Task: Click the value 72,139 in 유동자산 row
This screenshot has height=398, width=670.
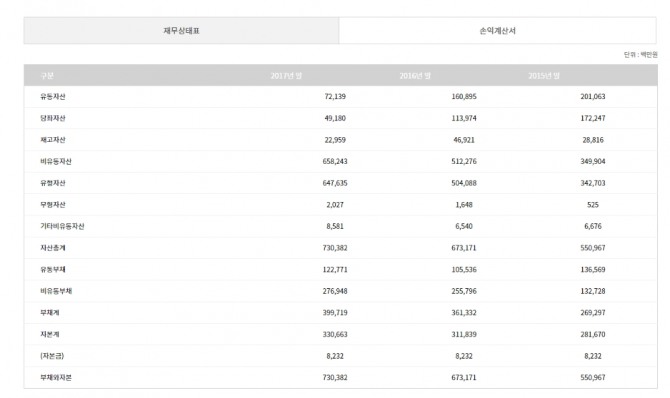Action: pos(335,97)
